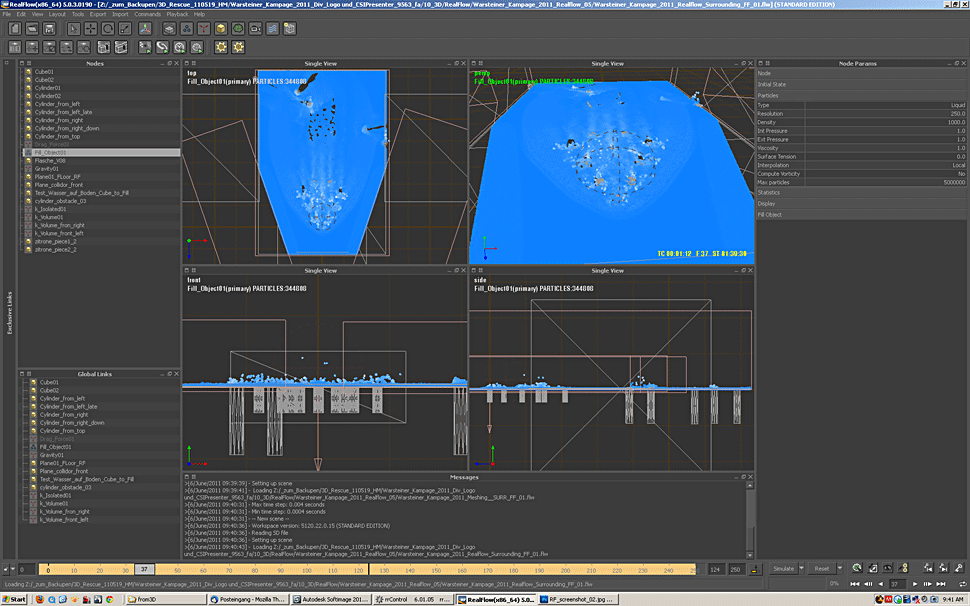Viewport: 970px width, 606px height.
Task: Open the Playback menu
Action: (176, 14)
